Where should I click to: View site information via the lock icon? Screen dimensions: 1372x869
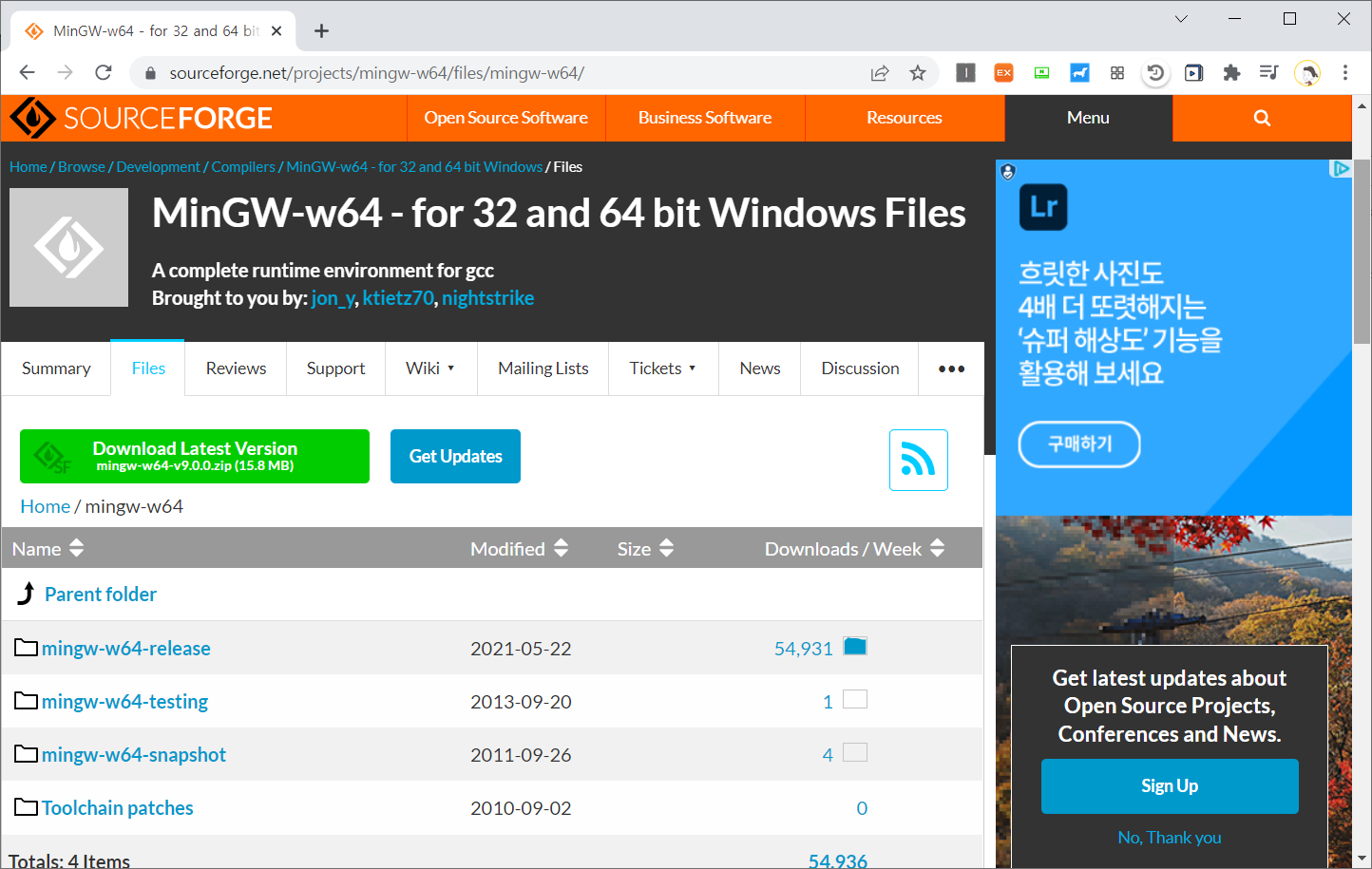point(149,72)
